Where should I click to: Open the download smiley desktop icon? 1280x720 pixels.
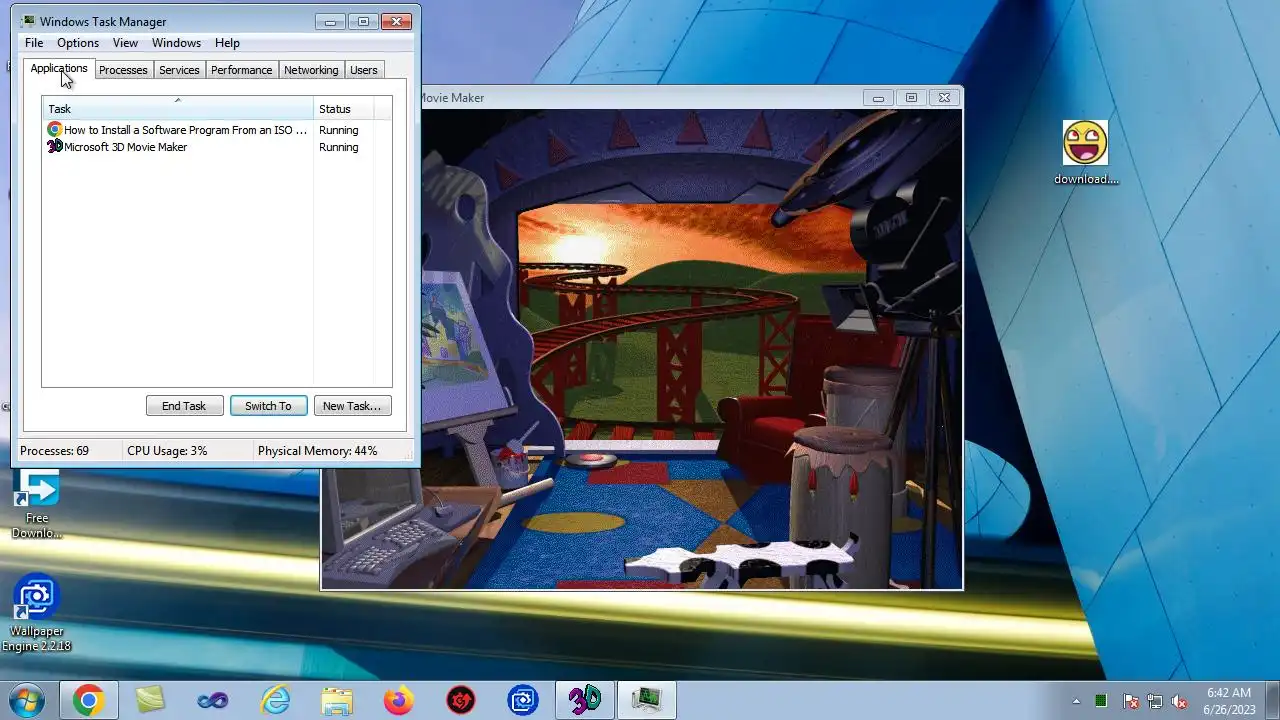tap(1085, 153)
